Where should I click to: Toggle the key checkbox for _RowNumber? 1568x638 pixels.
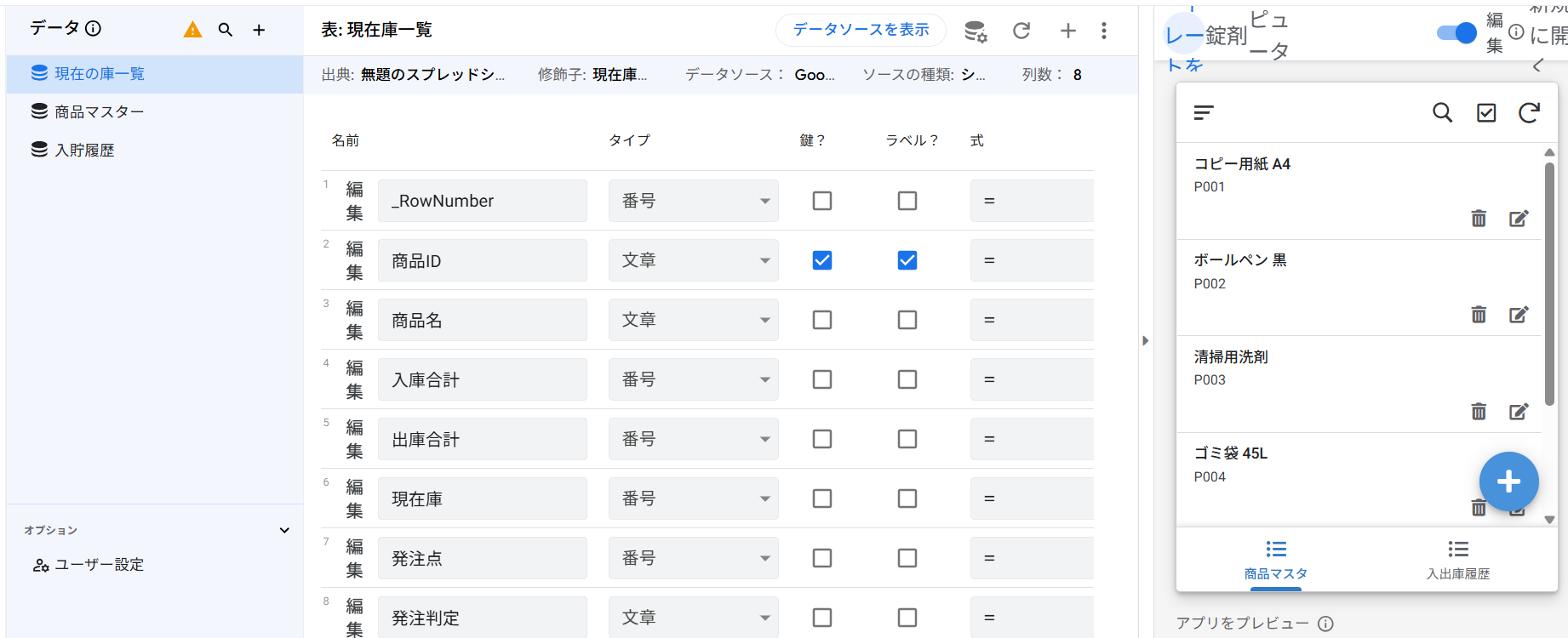822,201
